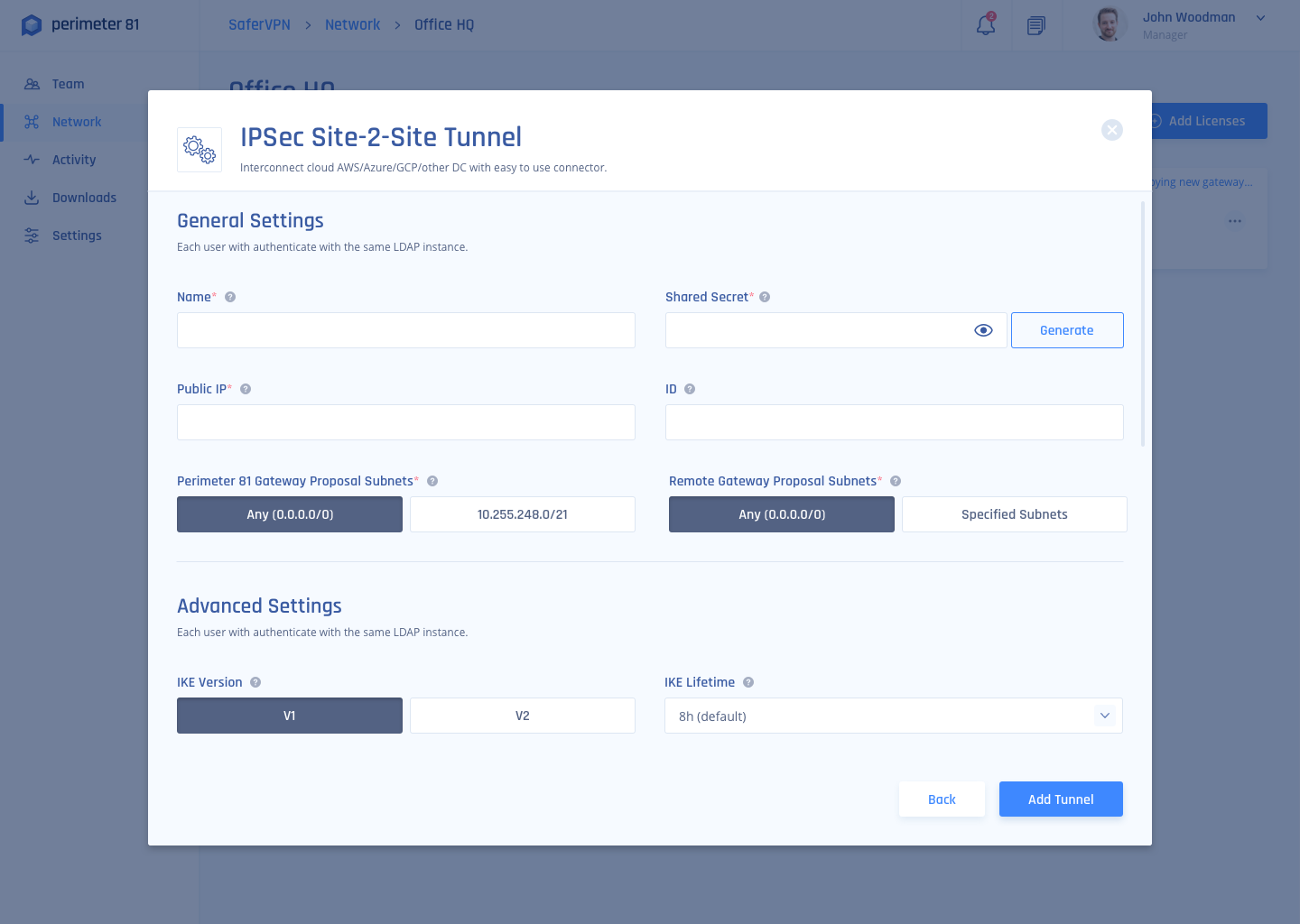The image size is (1300, 924).
Task: Select Specified Subnets option
Action: click(x=1015, y=514)
